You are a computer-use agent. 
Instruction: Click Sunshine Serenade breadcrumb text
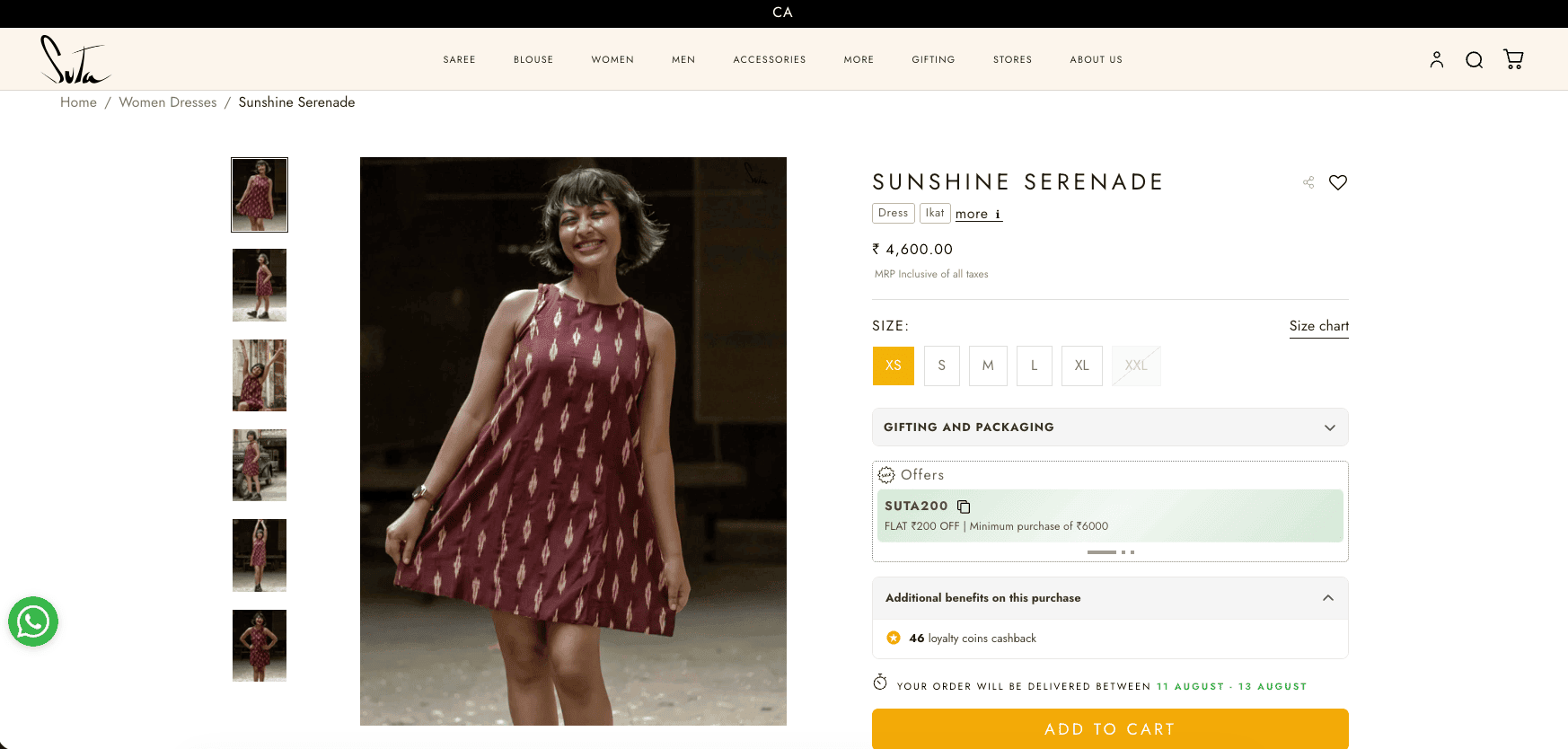tap(296, 102)
